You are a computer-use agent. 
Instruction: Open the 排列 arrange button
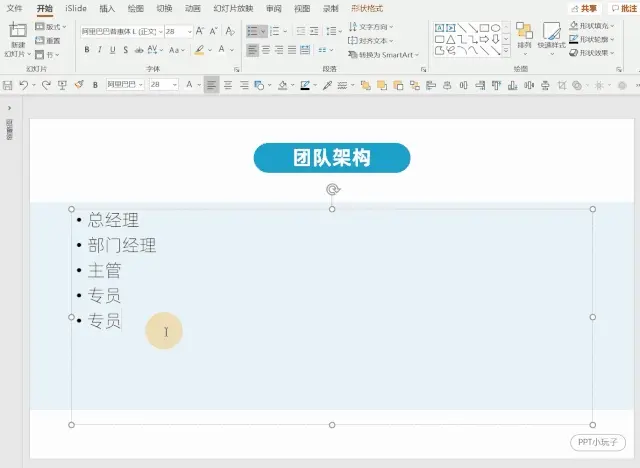pos(524,39)
